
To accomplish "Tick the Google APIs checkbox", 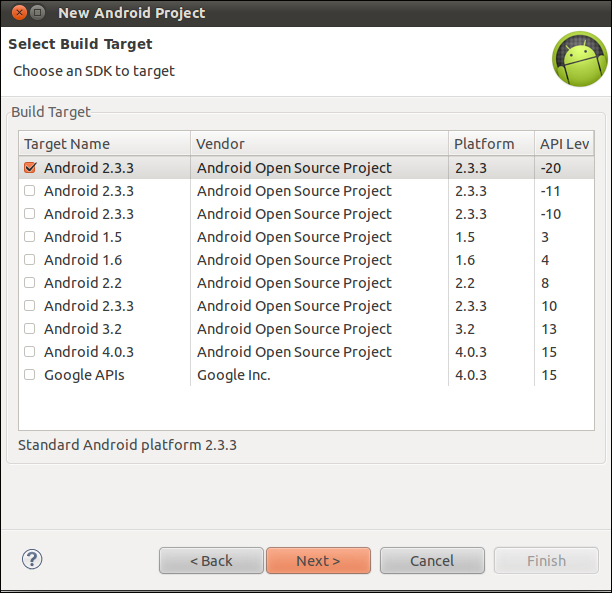I will click(30, 375).
